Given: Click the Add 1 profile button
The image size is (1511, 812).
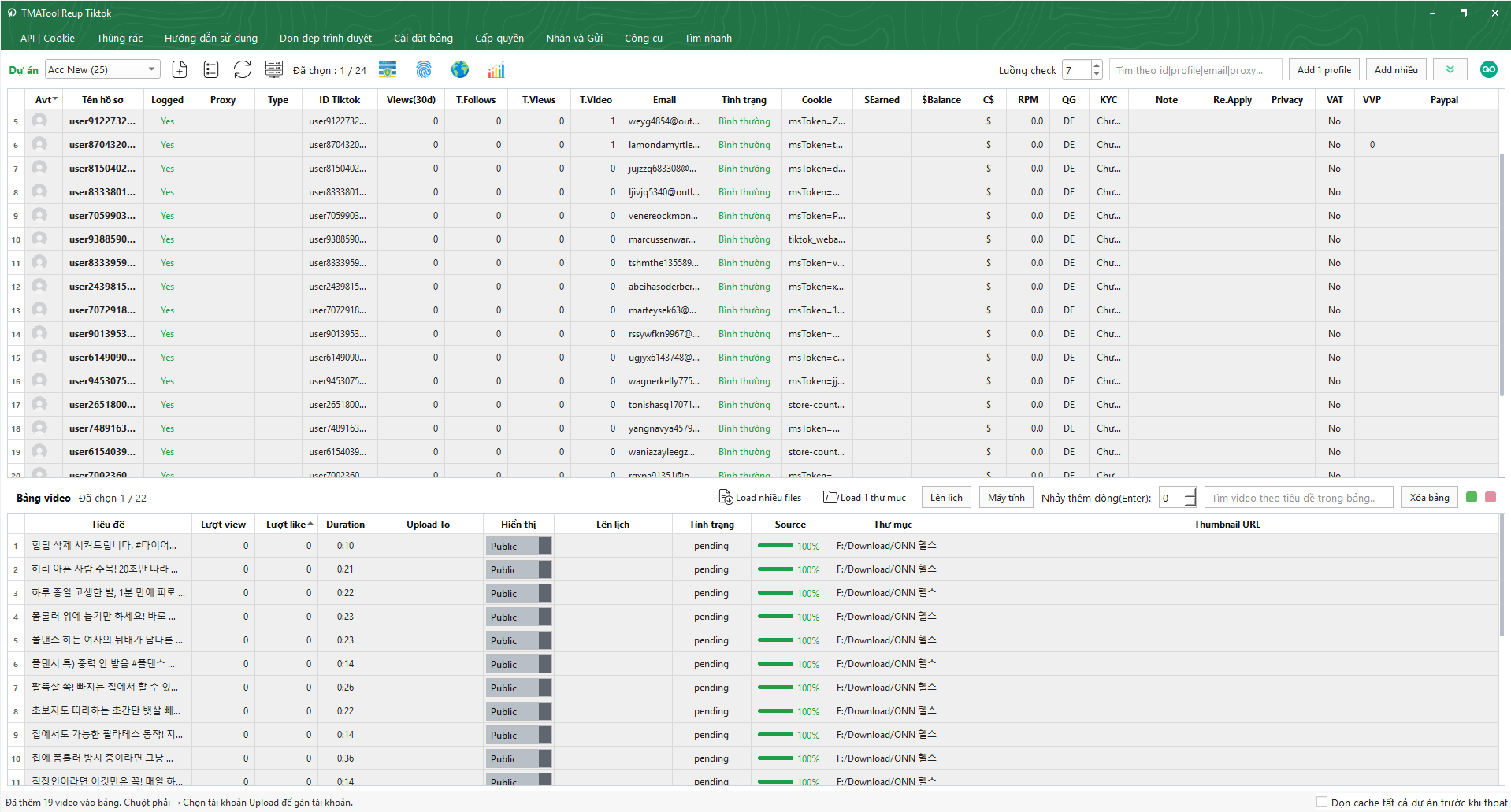Looking at the screenshot, I should point(1324,69).
